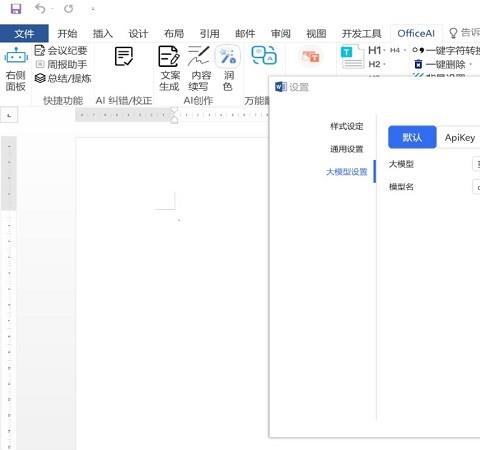Apply the H1 heading style
Screen dimensions: 480x450
click(375, 51)
